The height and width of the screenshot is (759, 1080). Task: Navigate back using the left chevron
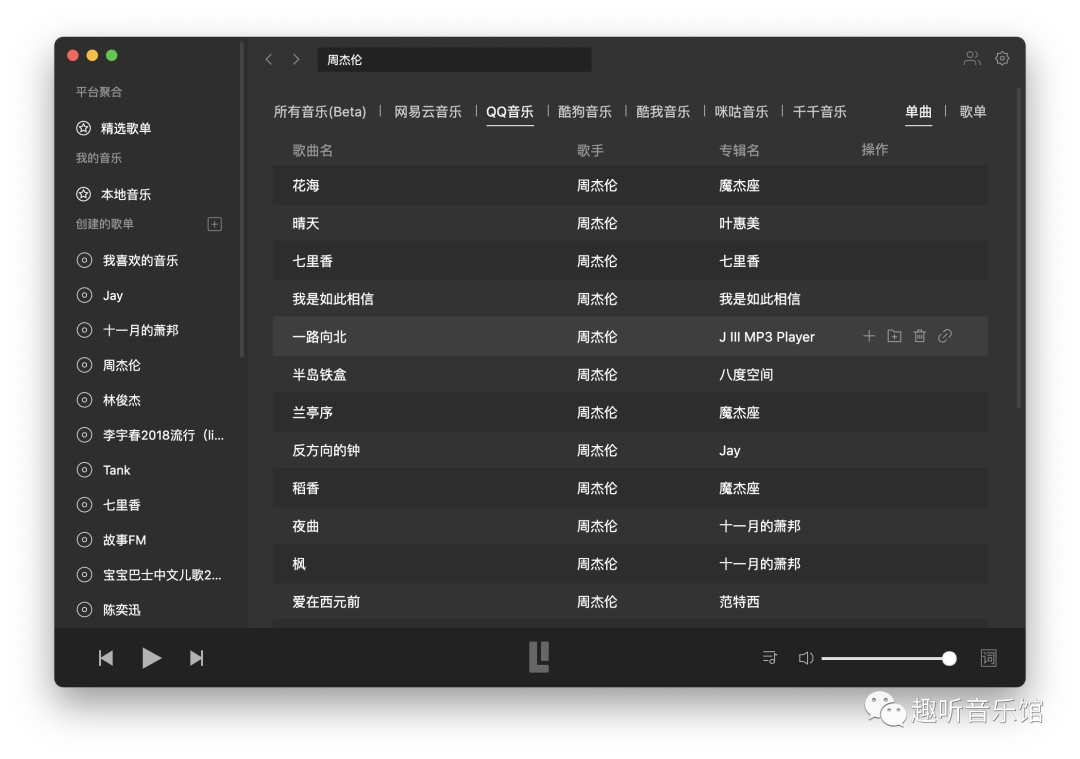tap(268, 59)
